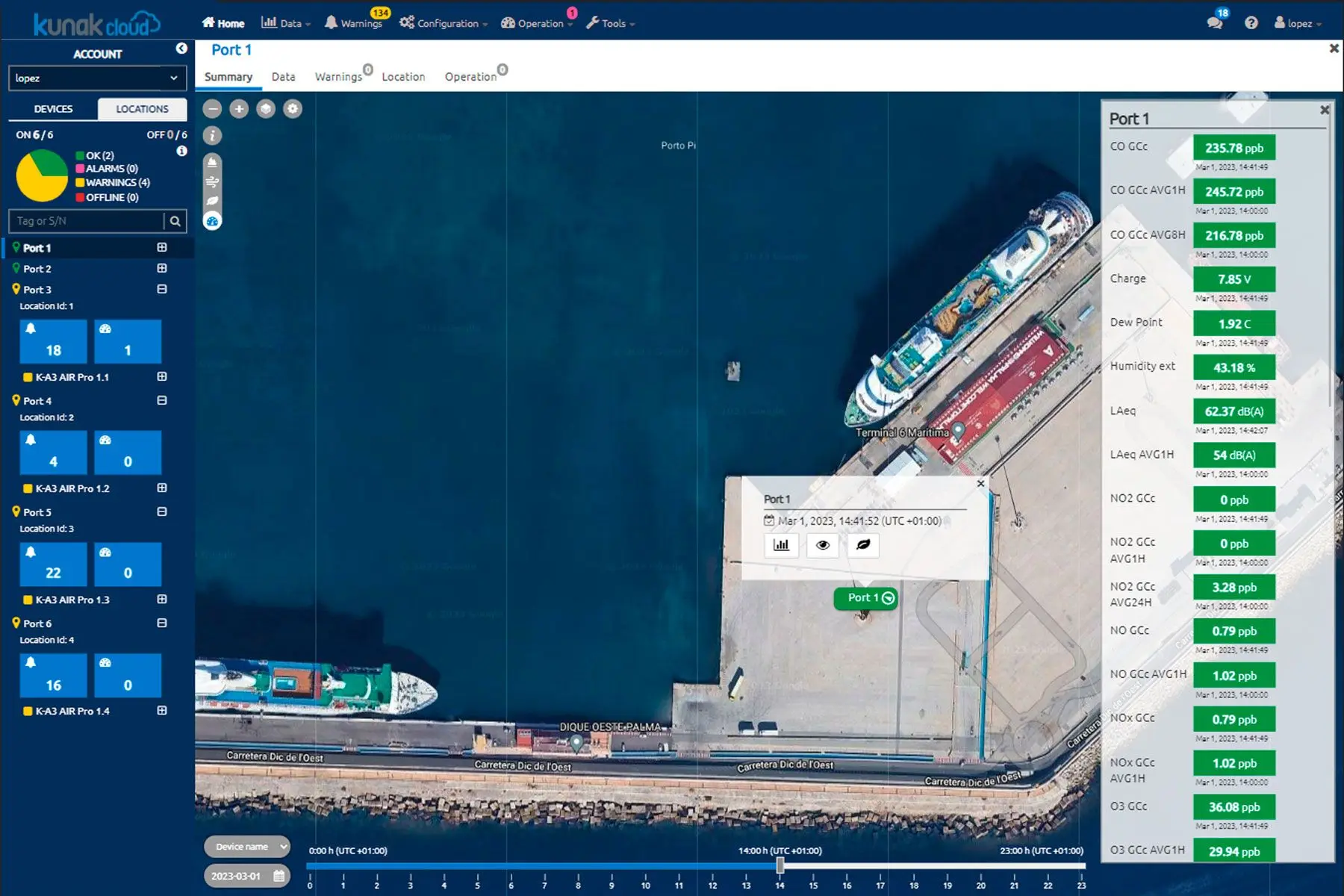Click the CO GCc 235.78 ppb value
1344x896 pixels.
click(x=1234, y=148)
